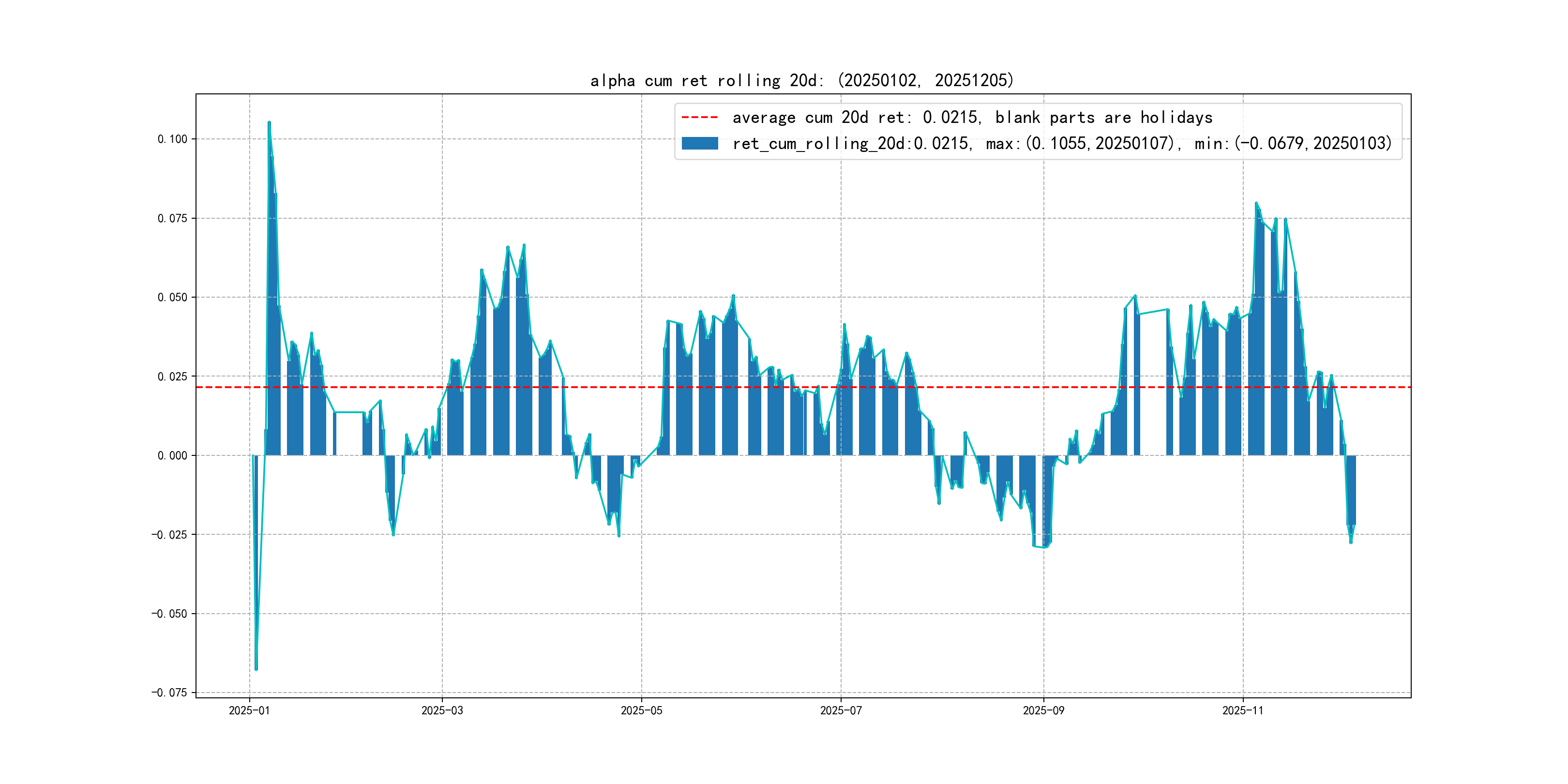Click the 0.050 y-axis tick label

pyautogui.click(x=172, y=298)
